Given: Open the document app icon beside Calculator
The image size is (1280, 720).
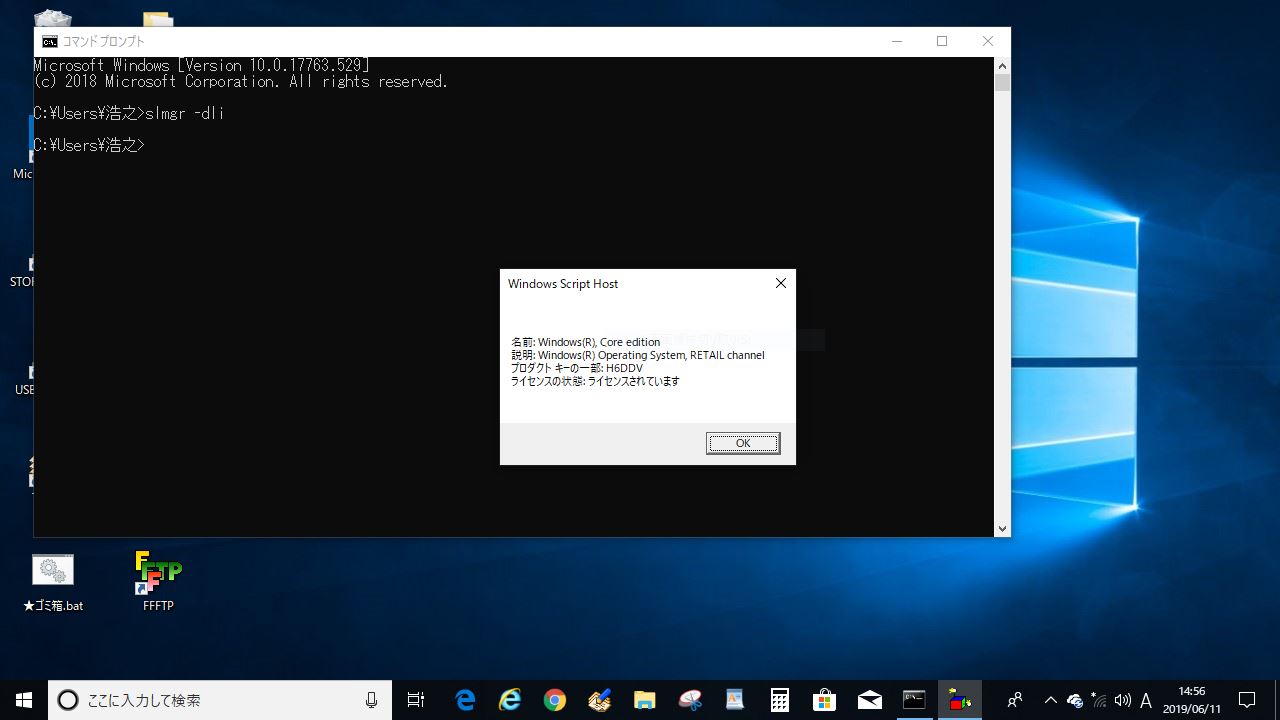Looking at the screenshot, I should (735, 700).
